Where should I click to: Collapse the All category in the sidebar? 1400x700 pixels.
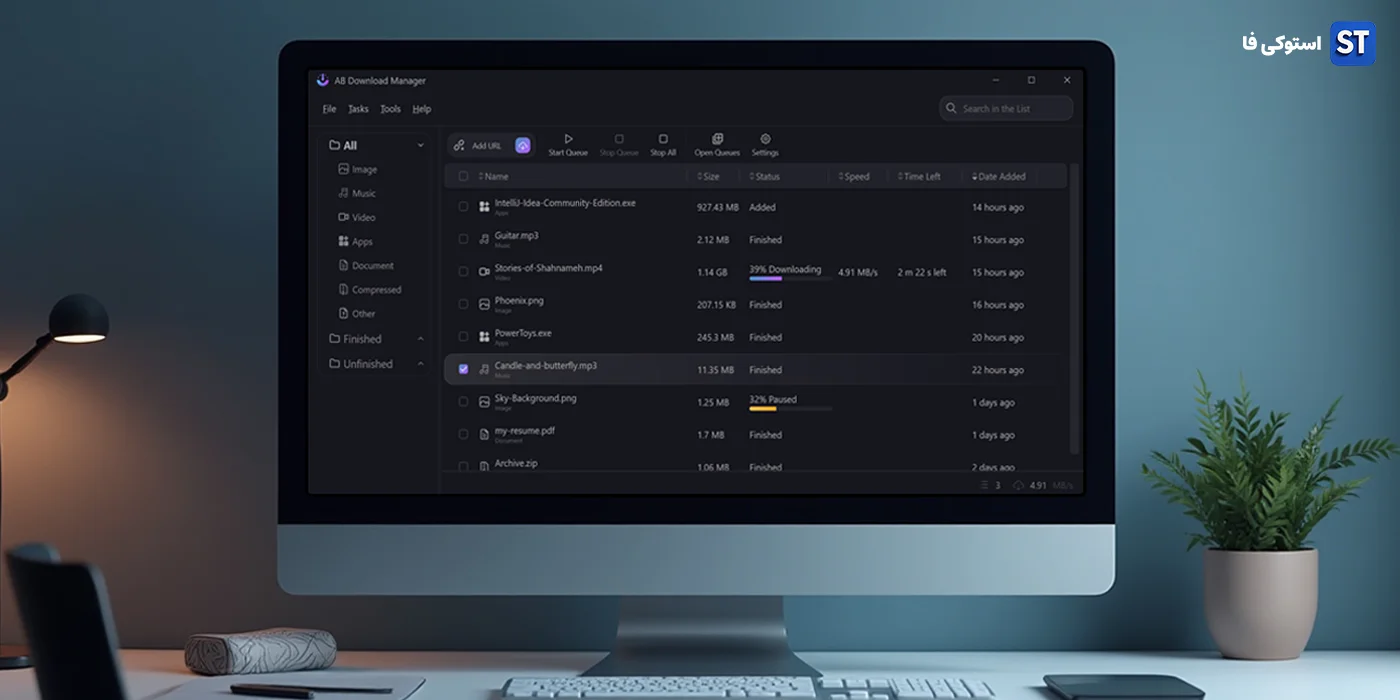420,144
